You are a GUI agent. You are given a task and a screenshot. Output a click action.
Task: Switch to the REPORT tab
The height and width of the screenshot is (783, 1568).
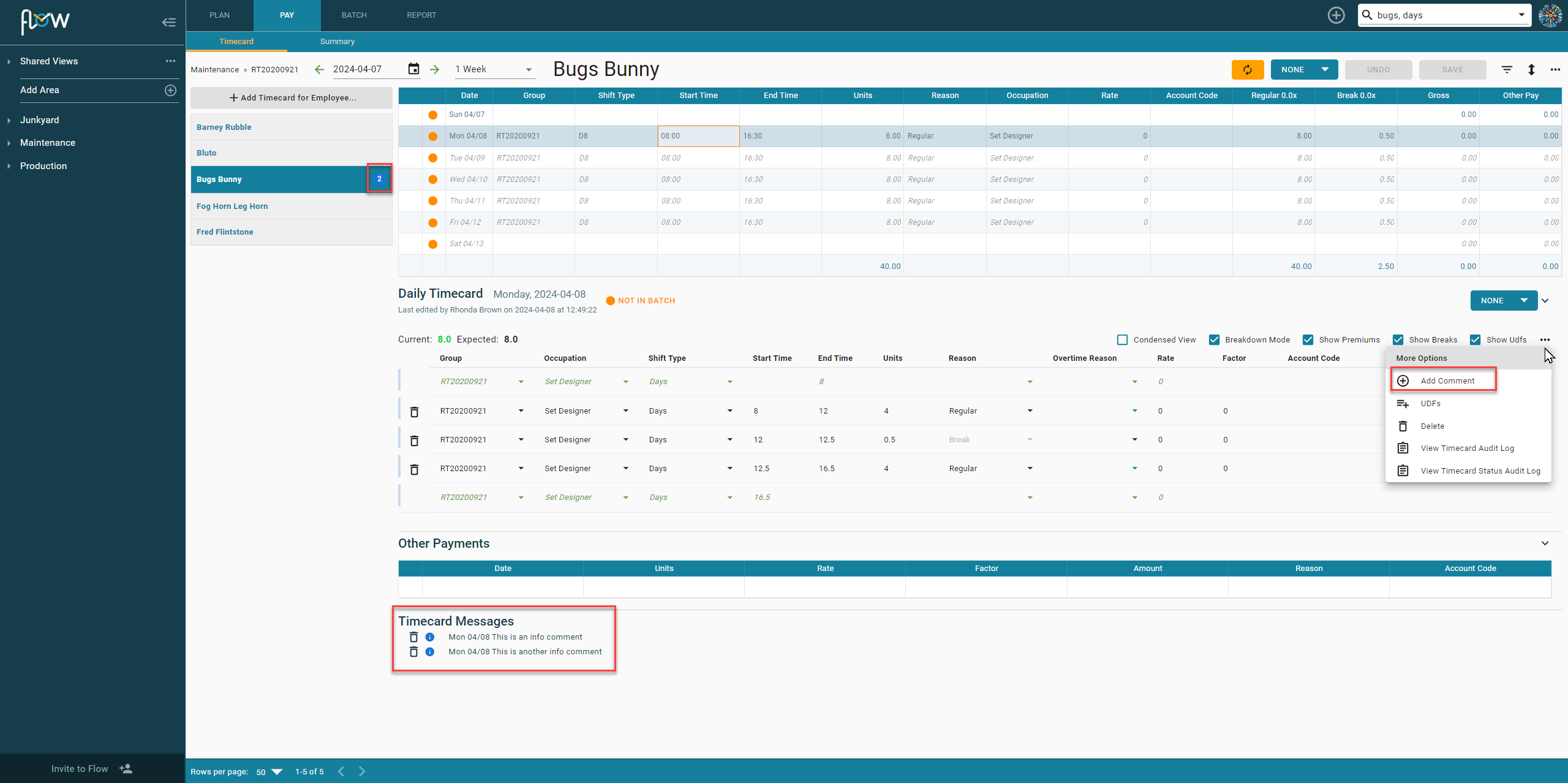[421, 15]
